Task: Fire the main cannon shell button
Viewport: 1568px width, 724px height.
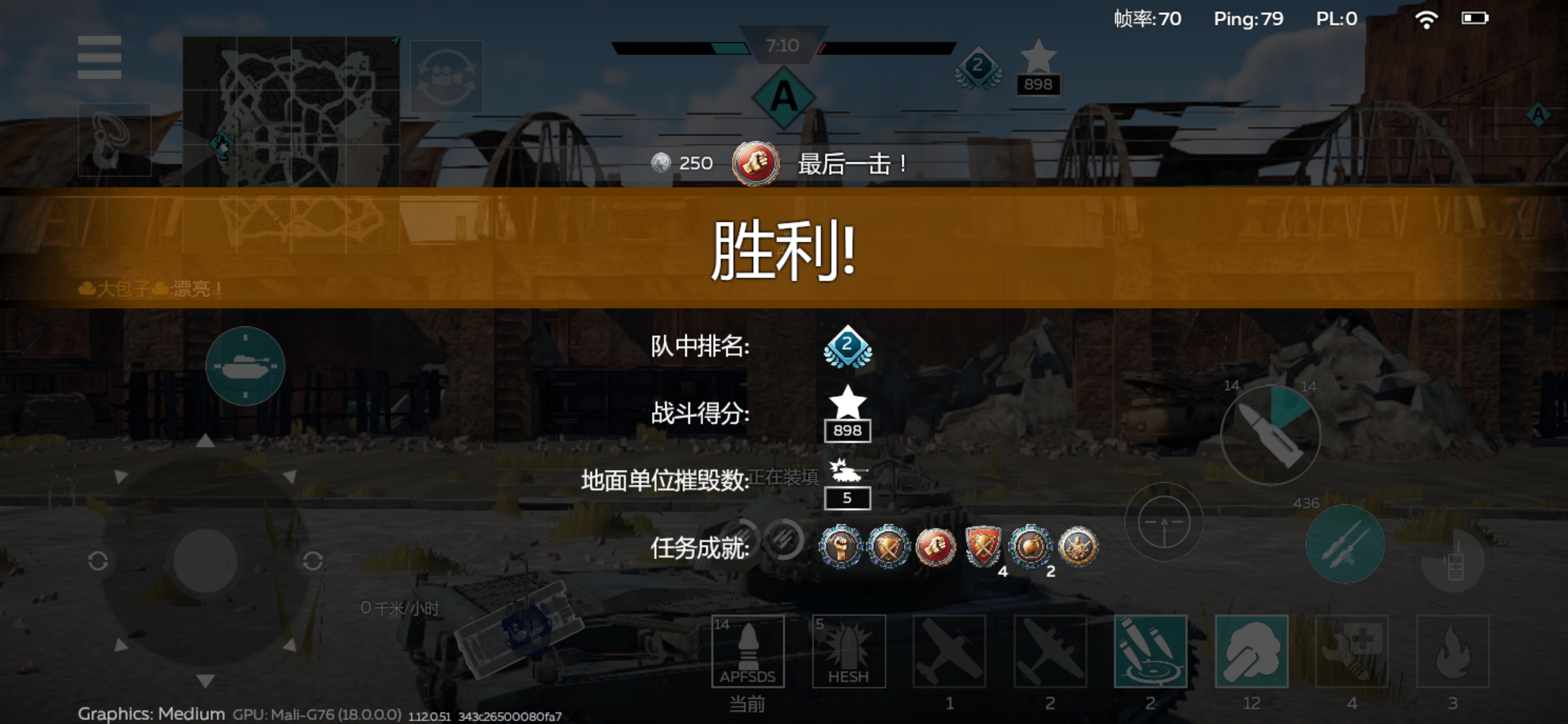Action: [x=1270, y=435]
